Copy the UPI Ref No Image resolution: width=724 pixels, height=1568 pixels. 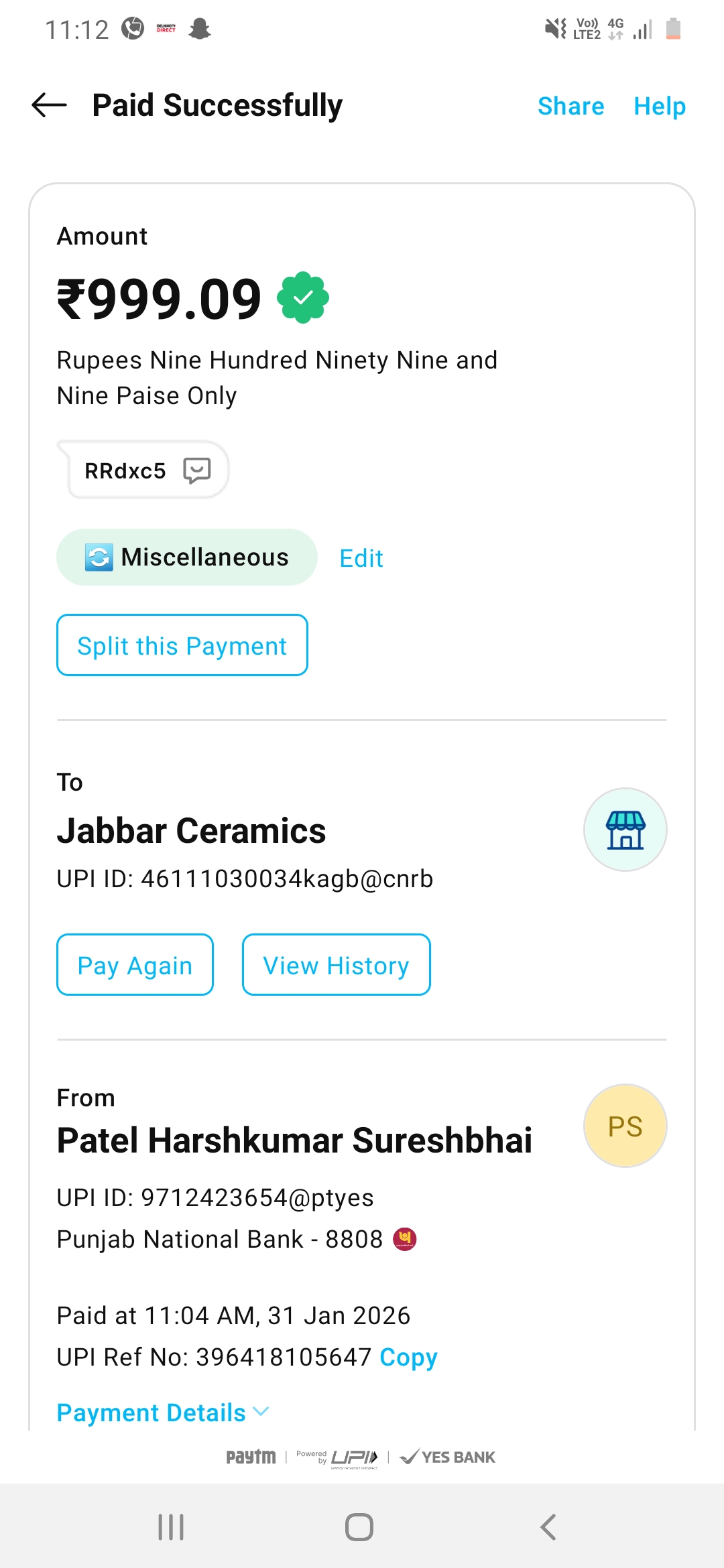click(x=408, y=1357)
